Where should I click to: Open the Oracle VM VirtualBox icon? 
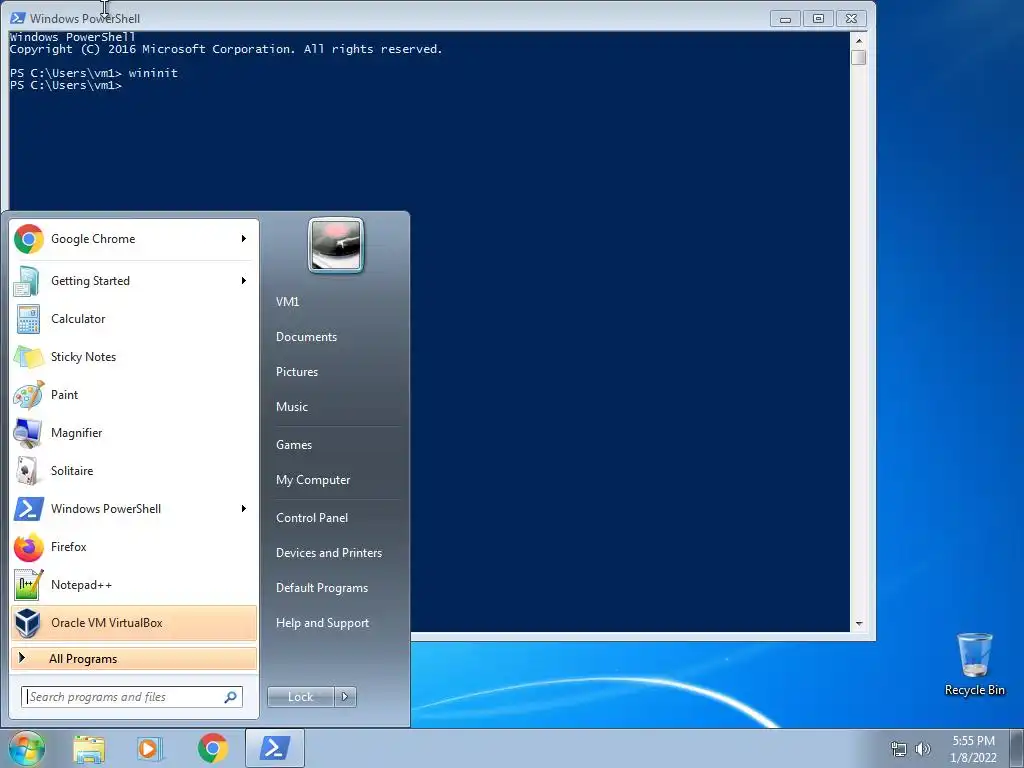(x=28, y=622)
